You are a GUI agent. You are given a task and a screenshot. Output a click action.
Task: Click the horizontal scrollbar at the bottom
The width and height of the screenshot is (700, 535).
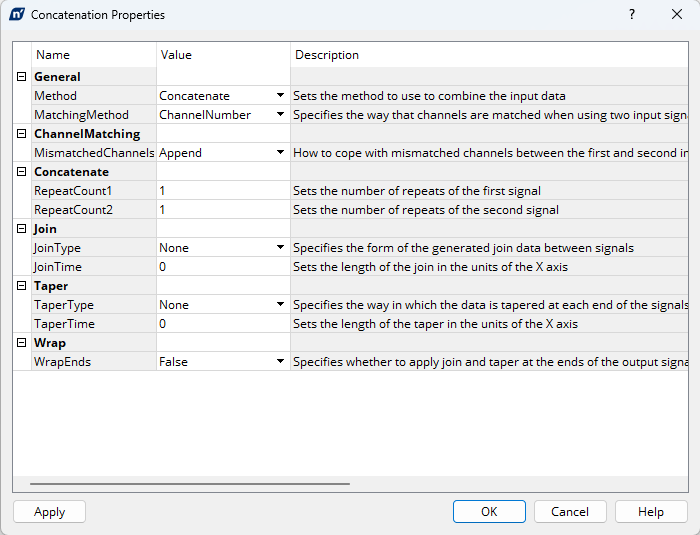190,484
